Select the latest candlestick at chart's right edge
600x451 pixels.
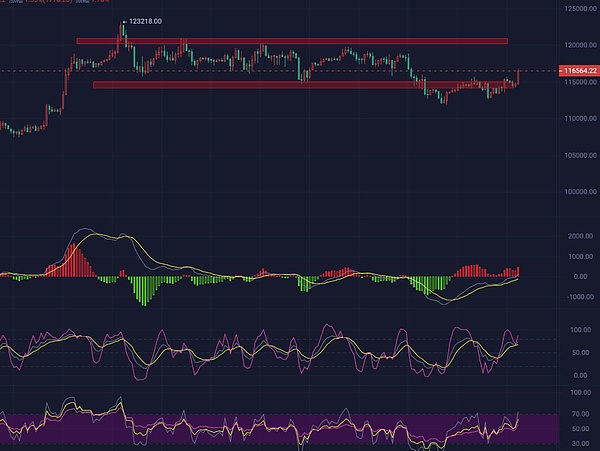[x=519, y=77]
